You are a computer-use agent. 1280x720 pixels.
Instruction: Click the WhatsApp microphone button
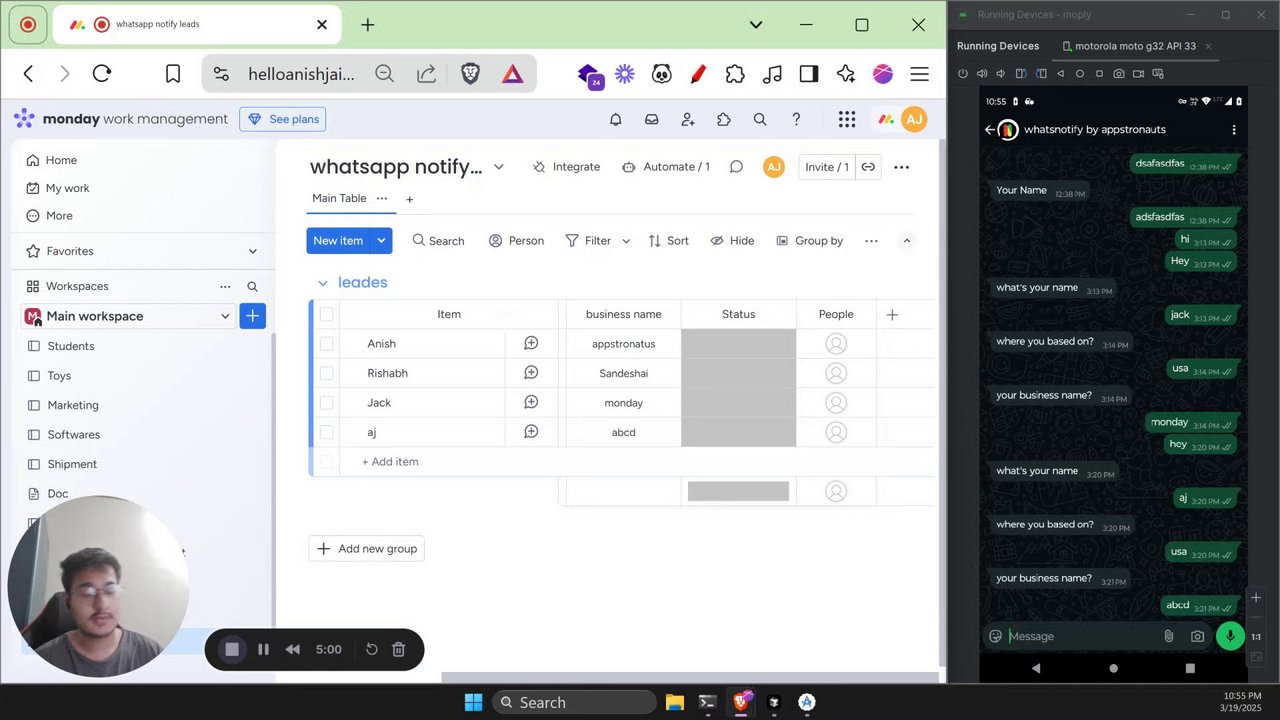pyautogui.click(x=1230, y=636)
